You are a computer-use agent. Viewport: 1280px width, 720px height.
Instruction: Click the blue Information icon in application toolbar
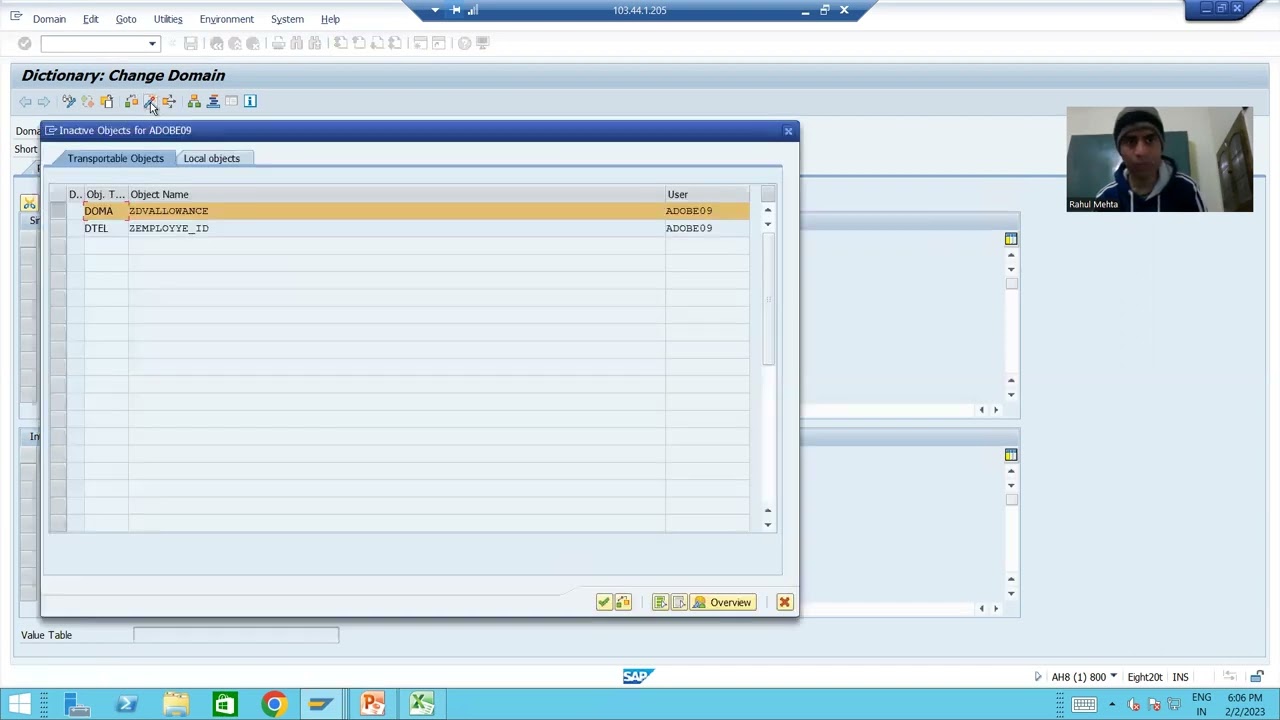[x=250, y=101]
